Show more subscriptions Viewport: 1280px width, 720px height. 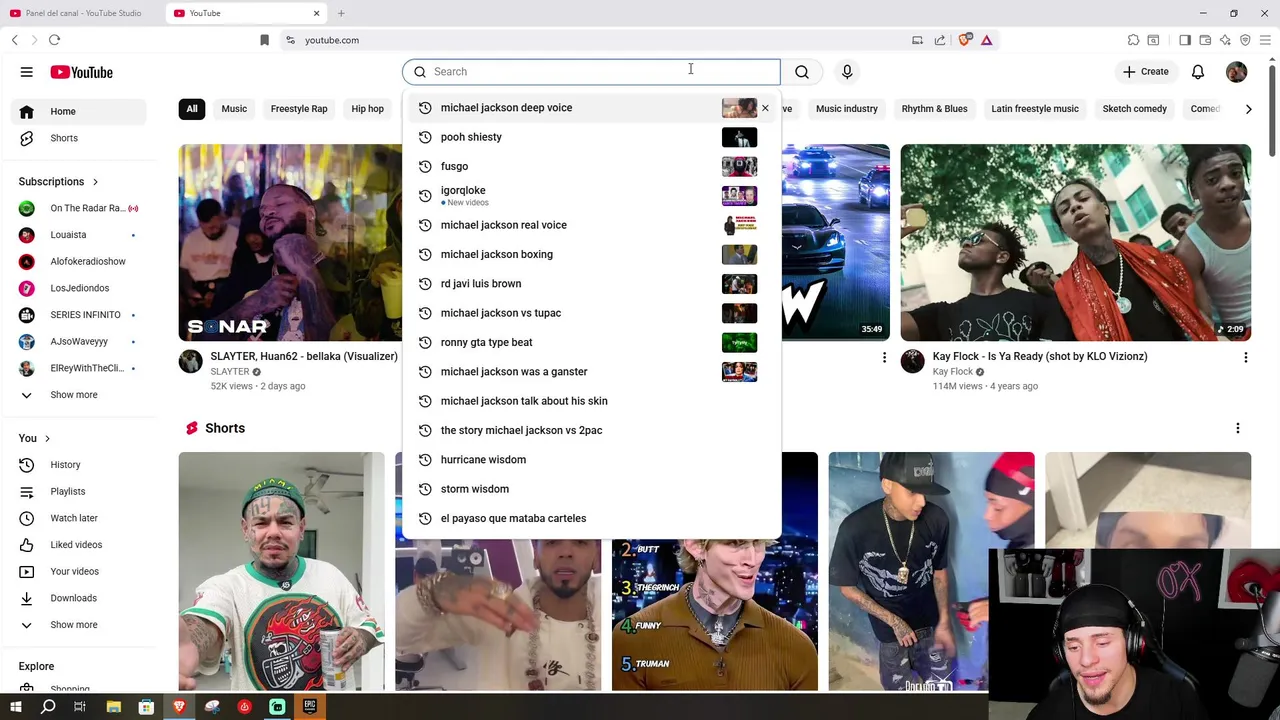(x=80, y=395)
